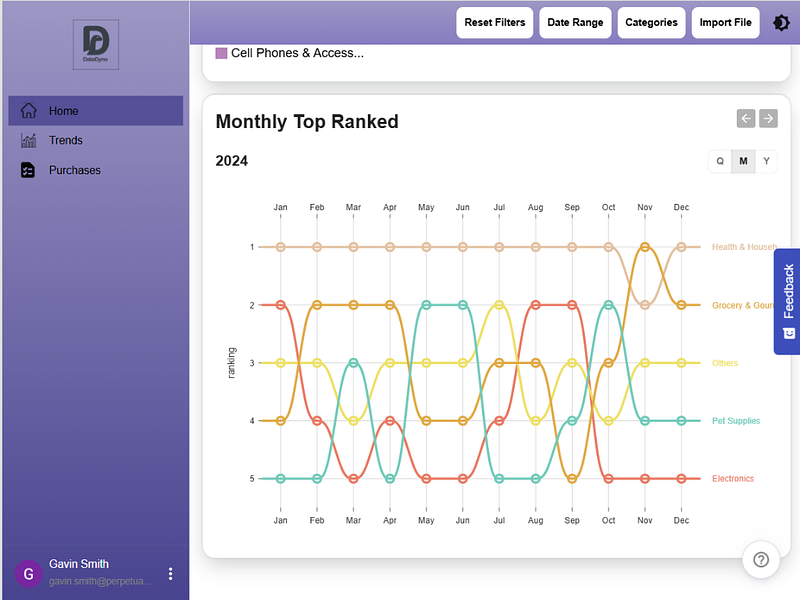Click Health & Household rank 2 point in Nov
This screenshot has width=800, height=600.
(x=645, y=305)
